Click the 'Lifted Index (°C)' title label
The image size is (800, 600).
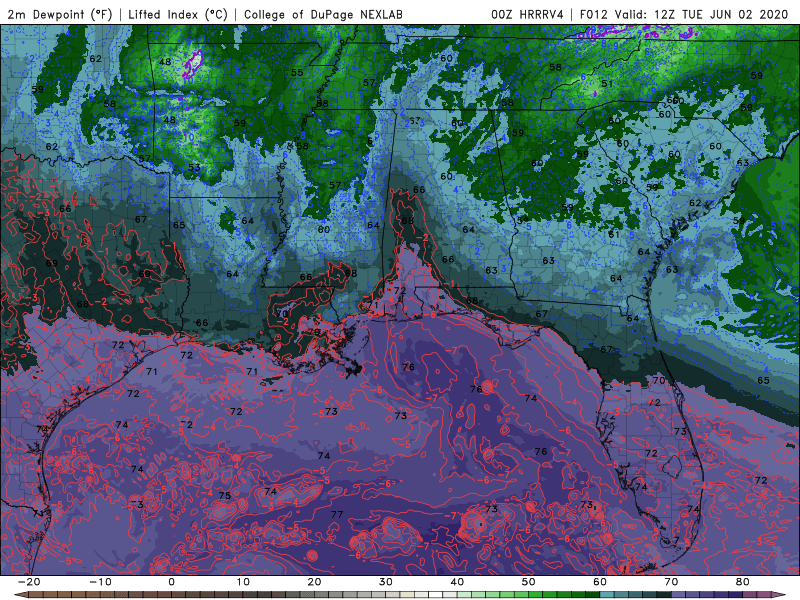click(x=178, y=14)
